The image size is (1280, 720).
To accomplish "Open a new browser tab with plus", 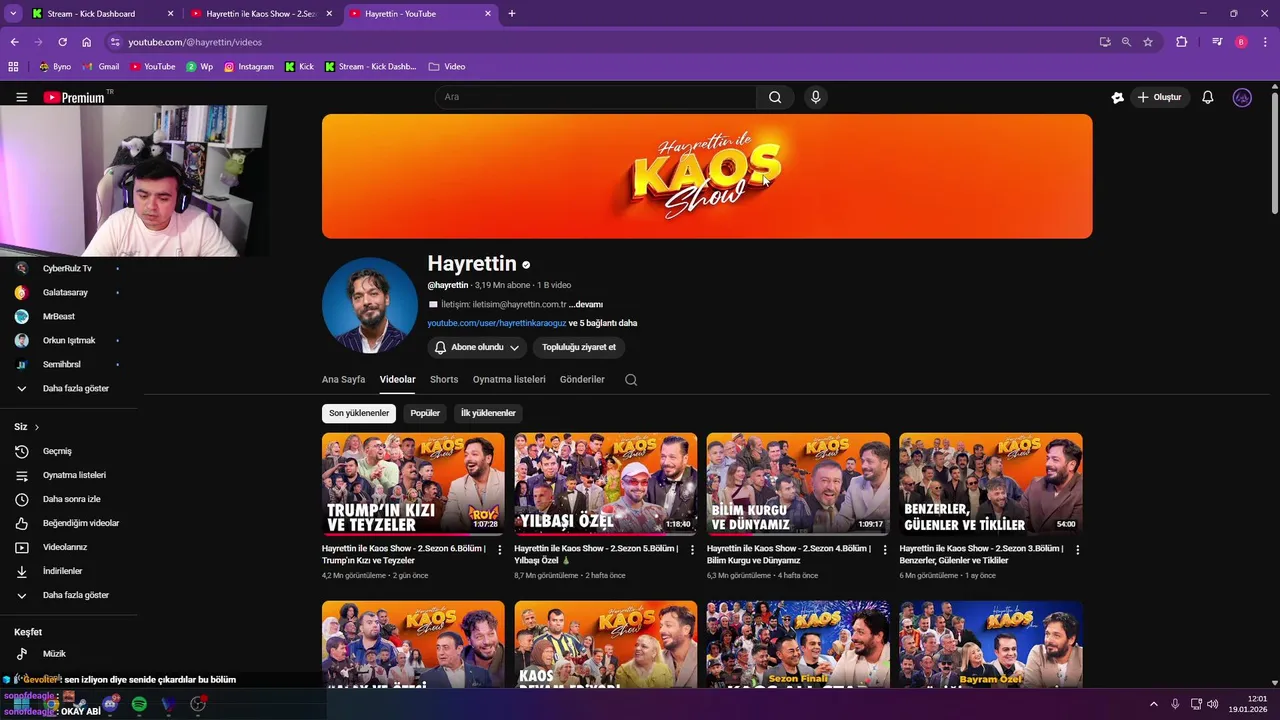I will (512, 14).
